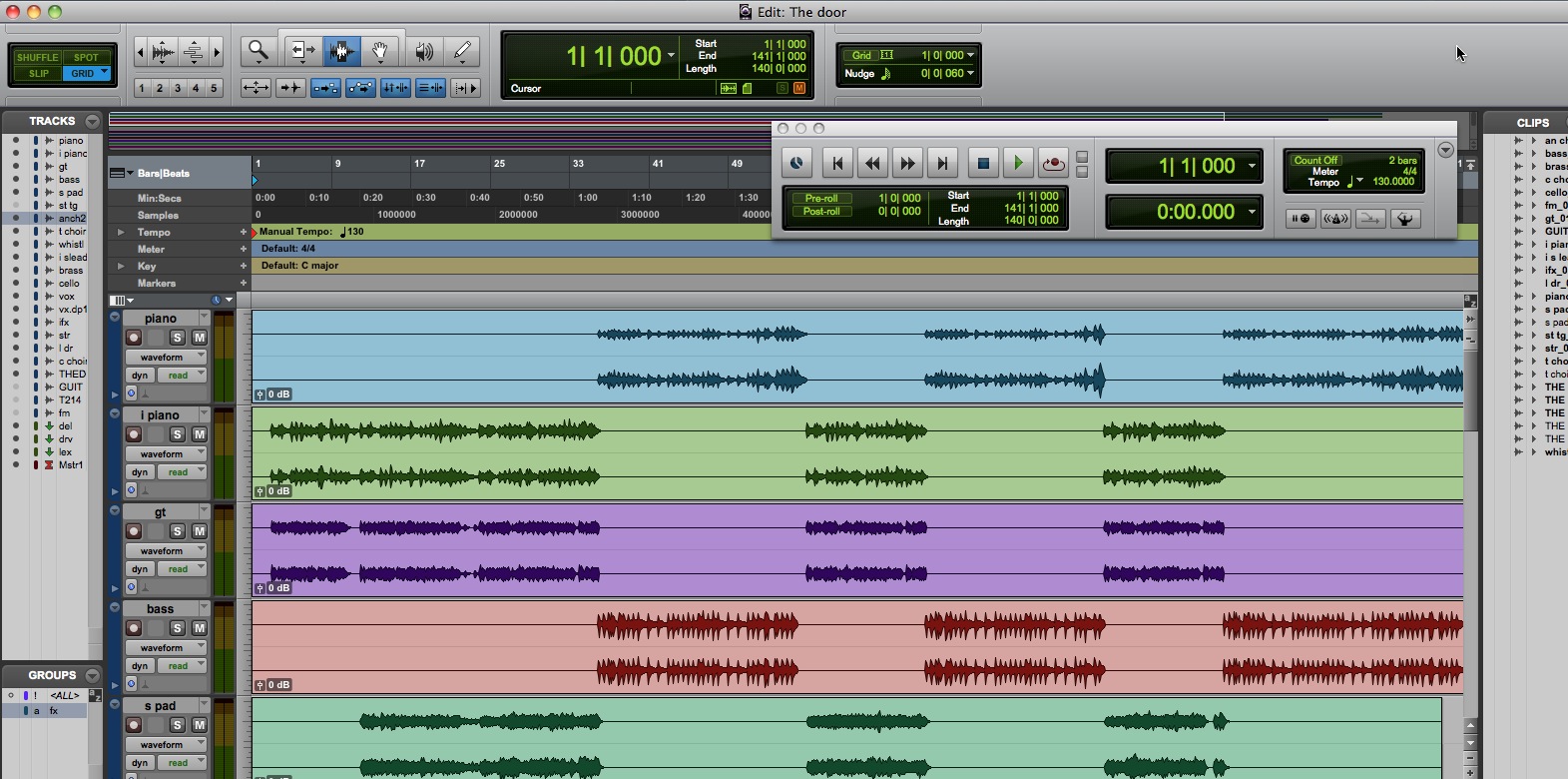
Task: Solo the bass track
Action: (177, 628)
